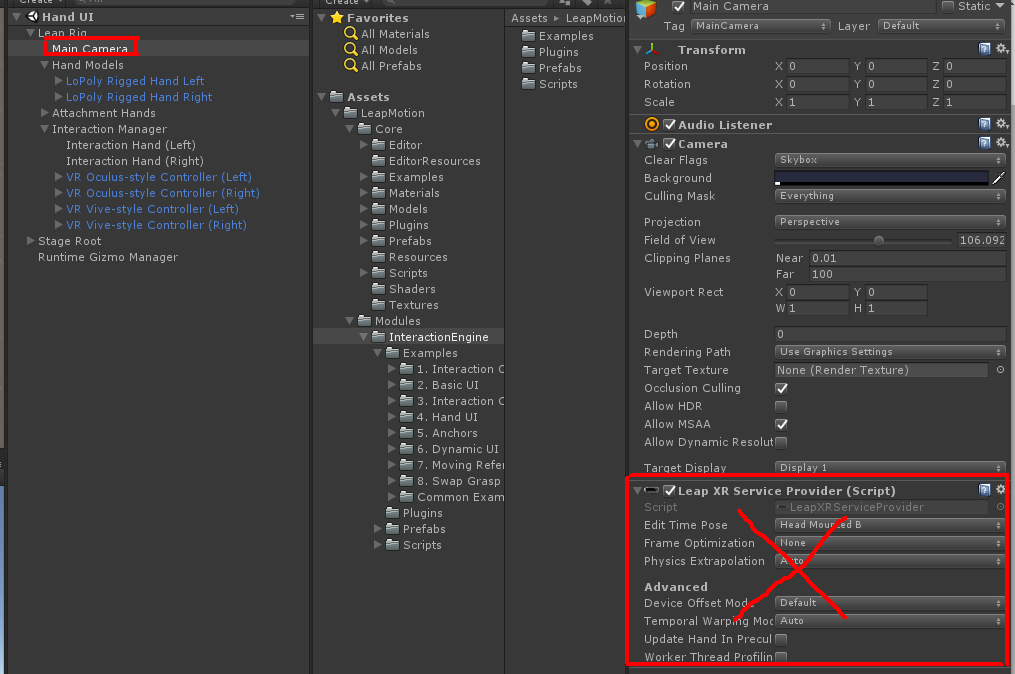Disable the Occlusion Culling checkbox
Viewport: 1015px width, 674px height.
tap(781, 388)
